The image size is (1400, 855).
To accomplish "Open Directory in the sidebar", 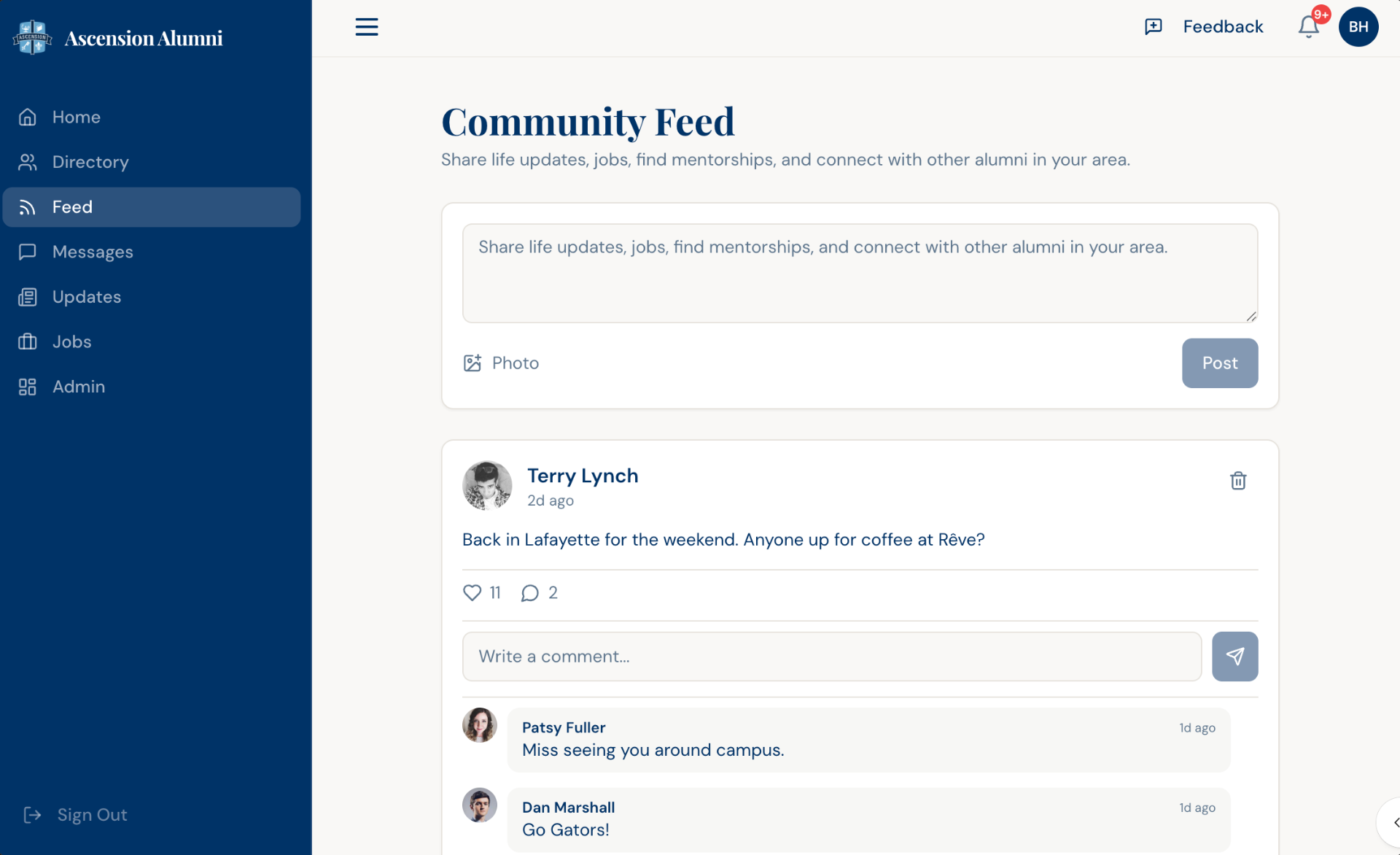I will (152, 162).
